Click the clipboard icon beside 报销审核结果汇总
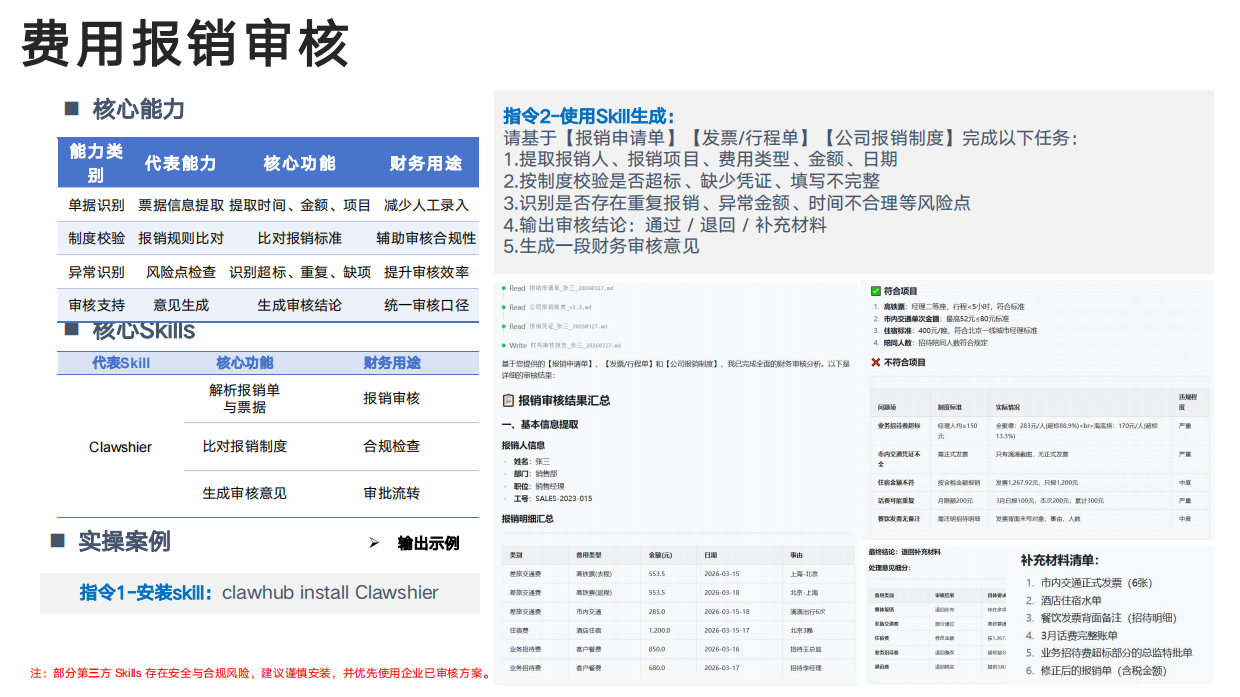 (508, 399)
